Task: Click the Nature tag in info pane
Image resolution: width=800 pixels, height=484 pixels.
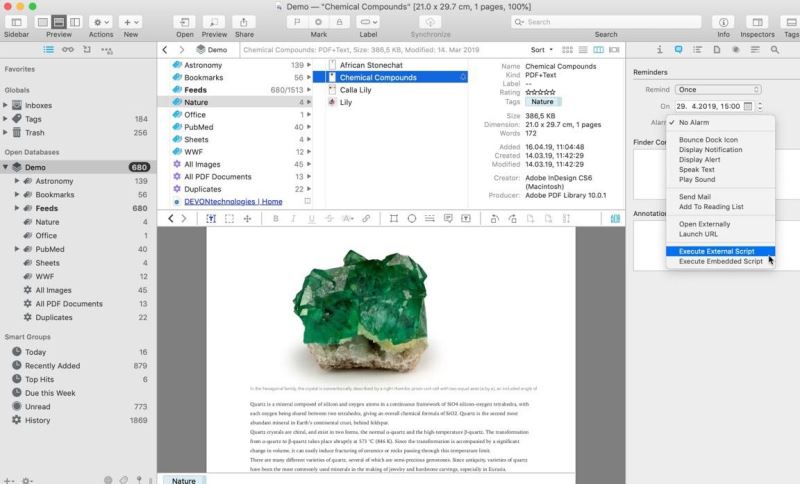Action: pos(542,101)
